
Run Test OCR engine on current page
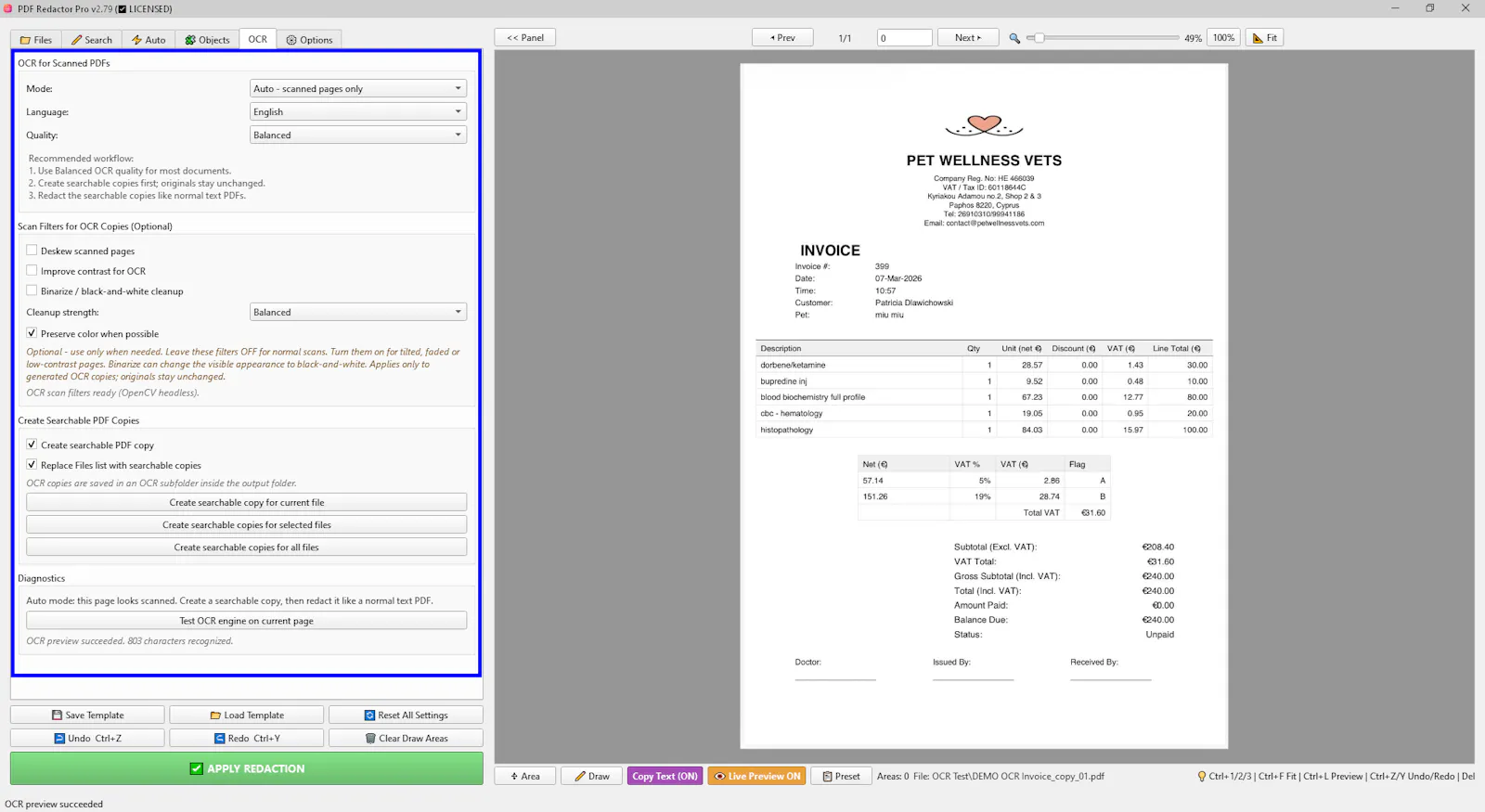246,621
